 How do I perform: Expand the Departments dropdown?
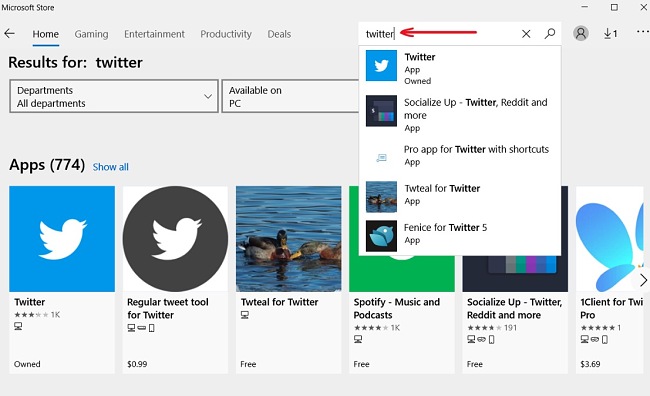coord(114,97)
